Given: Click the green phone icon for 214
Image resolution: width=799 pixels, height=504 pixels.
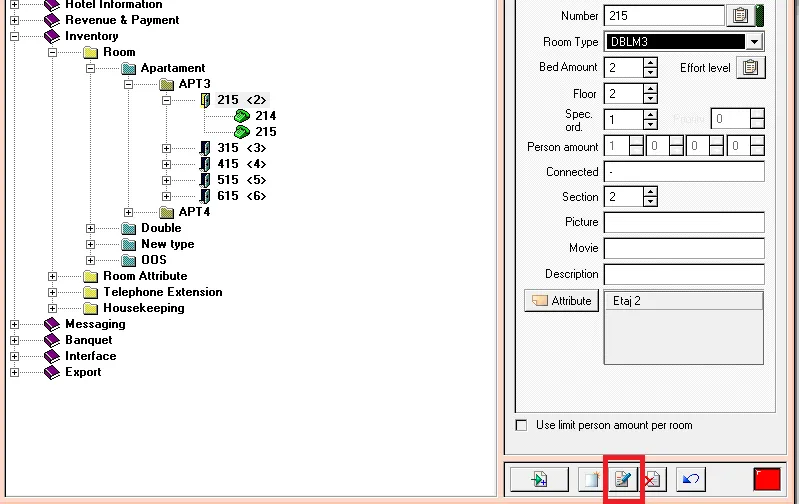Looking at the screenshot, I should pos(242,116).
